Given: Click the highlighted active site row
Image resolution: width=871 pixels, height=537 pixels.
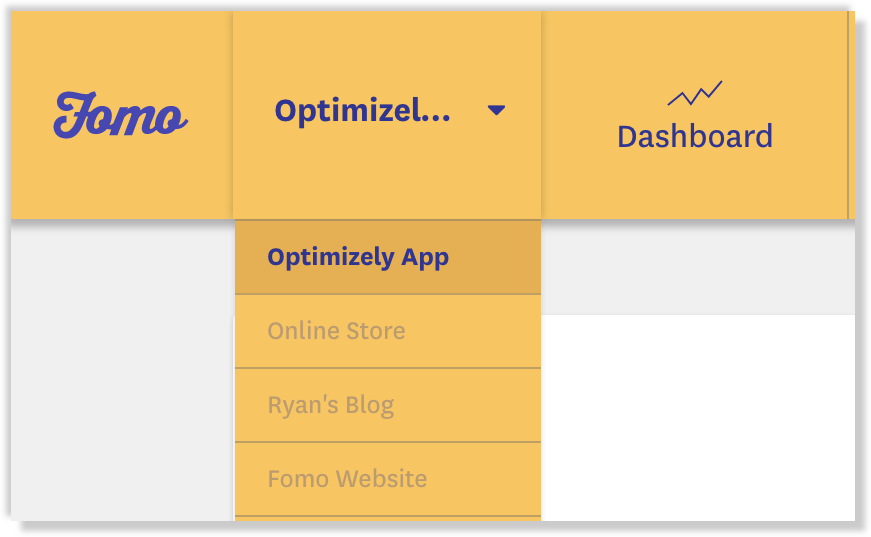Looking at the screenshot, I should [x=388, y=257].
